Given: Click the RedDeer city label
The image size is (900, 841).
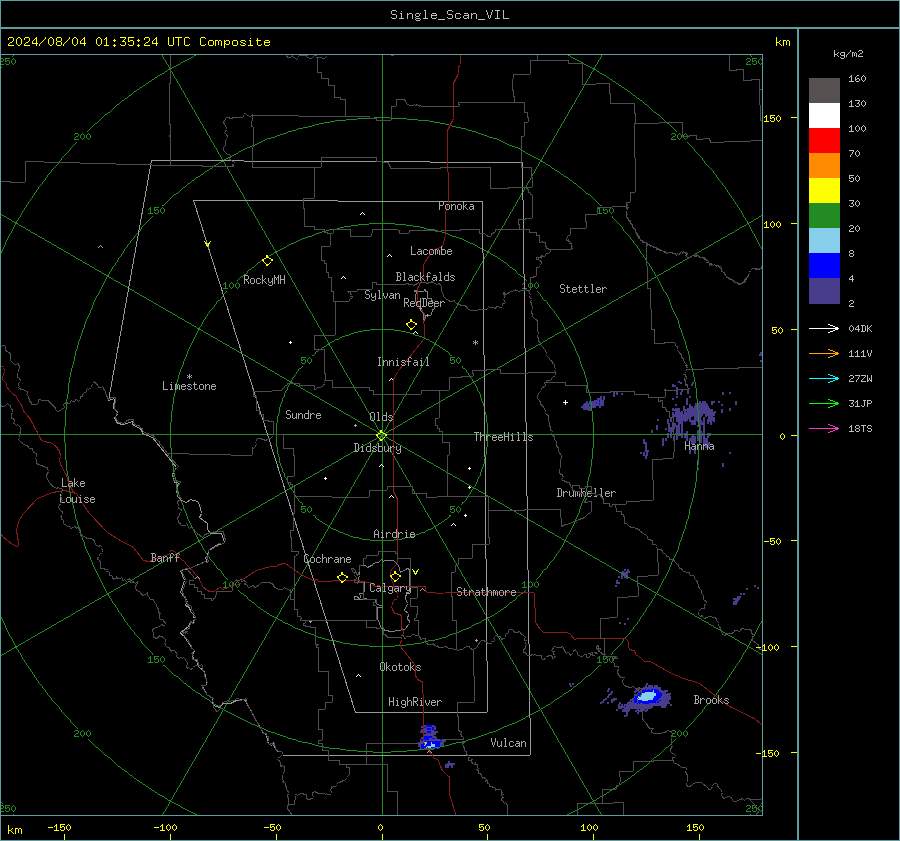Looking at the screenshot, I should tap(424, 303).
